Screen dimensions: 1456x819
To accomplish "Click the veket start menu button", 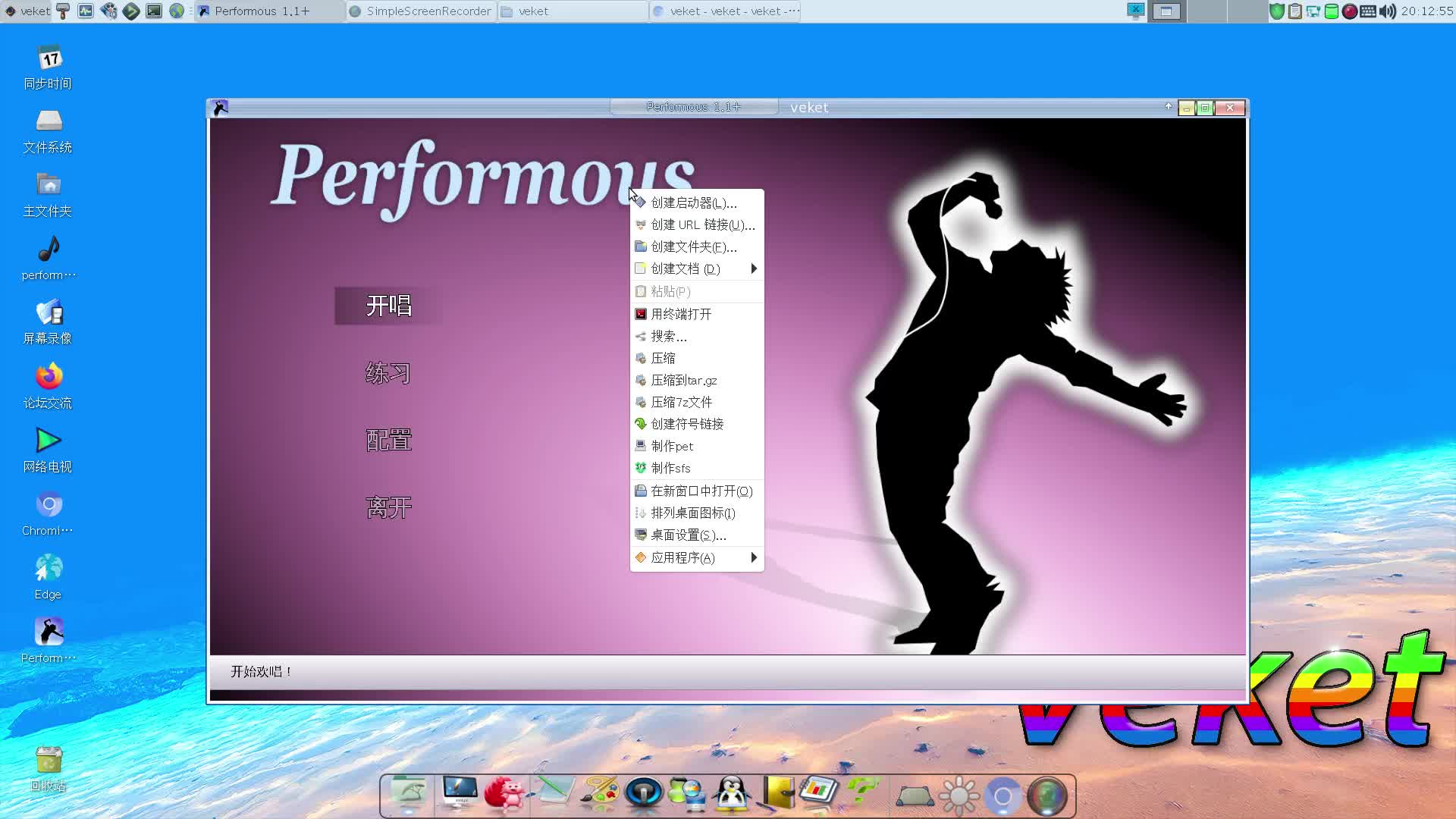I will 27,11.
